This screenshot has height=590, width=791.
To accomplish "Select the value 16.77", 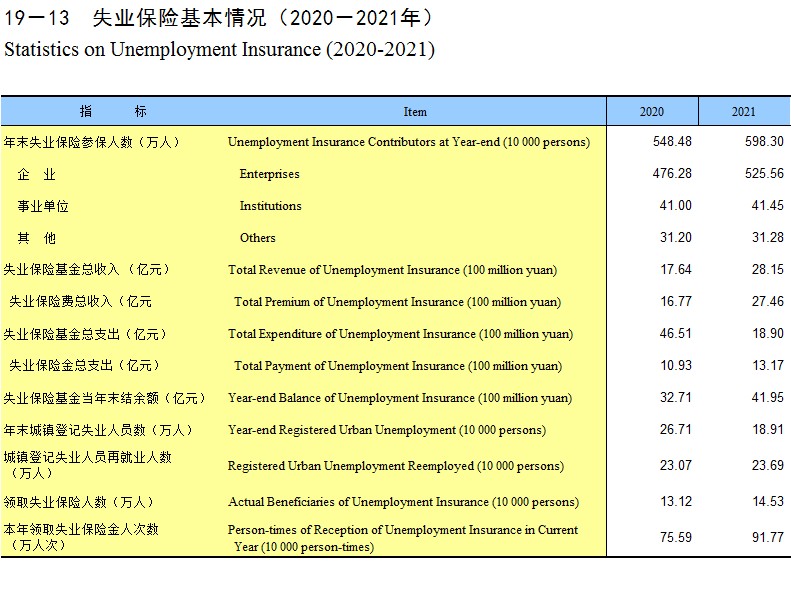I will (676, 302).
